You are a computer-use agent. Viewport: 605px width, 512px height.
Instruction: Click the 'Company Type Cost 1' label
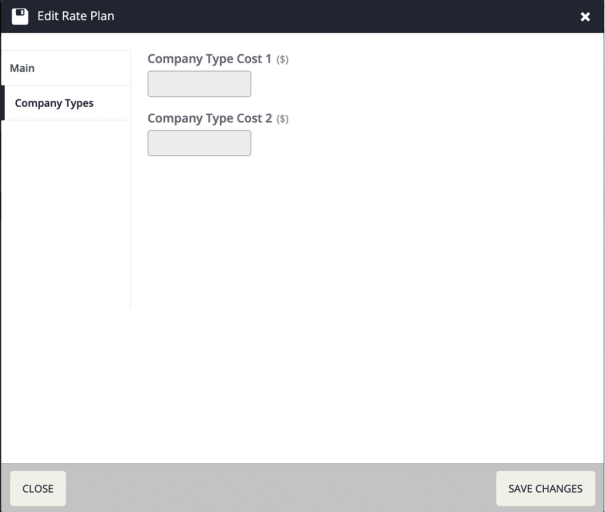point(210,59)
